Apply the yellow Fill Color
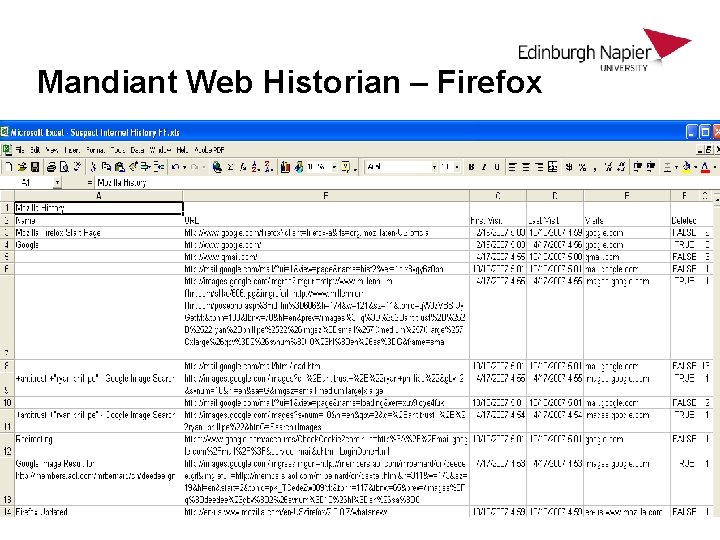This screenshot has height=540, width=720. [x=687, y=167]
